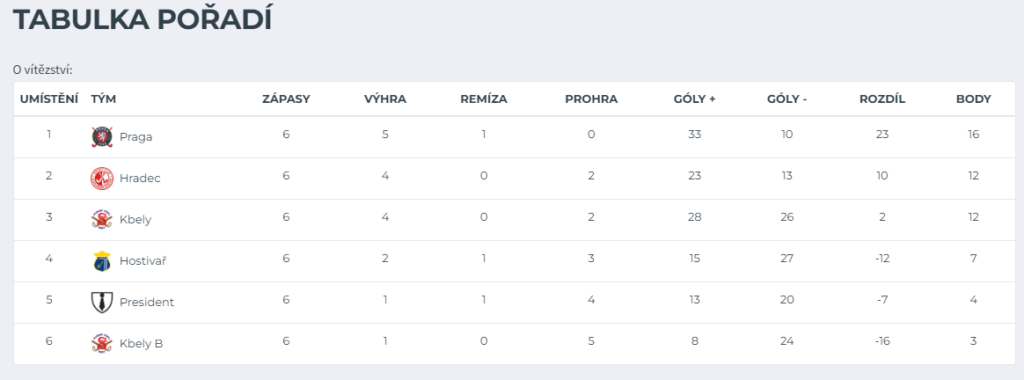Click the UMÍSTĚNÍ column header
This screenshot has height=380, width=1024.
49,99
